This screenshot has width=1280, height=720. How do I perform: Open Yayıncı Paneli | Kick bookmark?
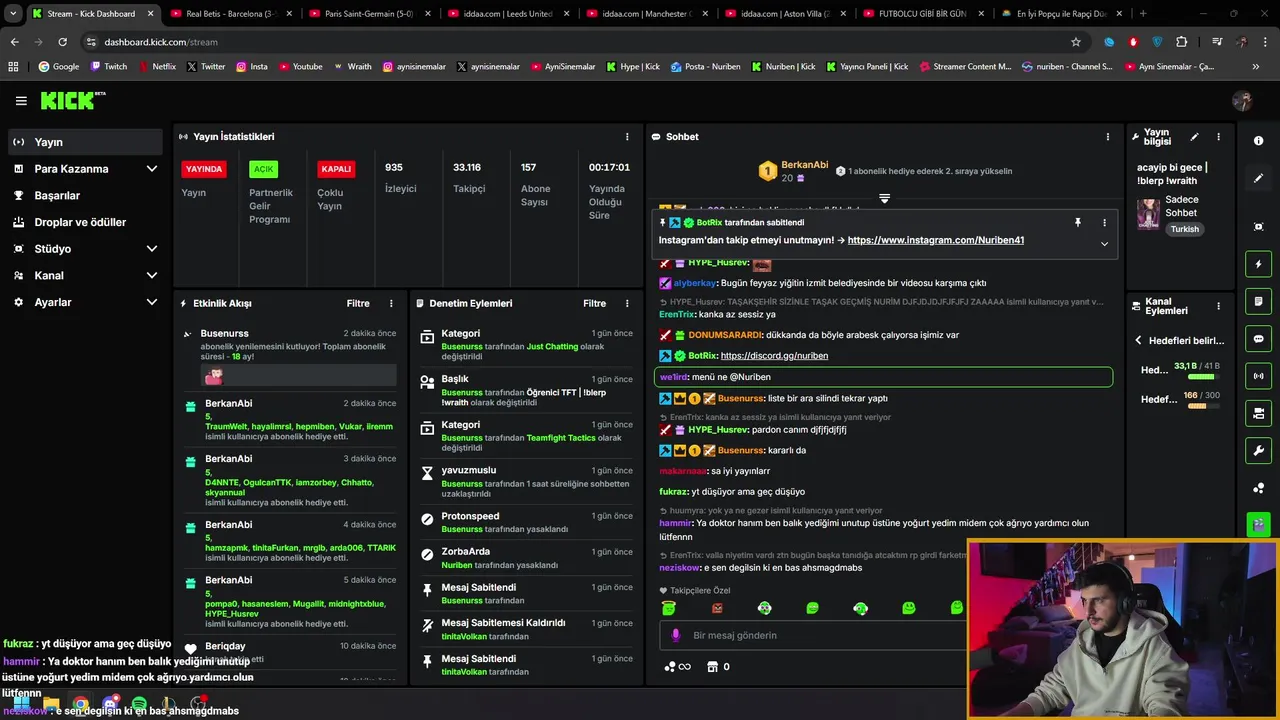(865, 67)
